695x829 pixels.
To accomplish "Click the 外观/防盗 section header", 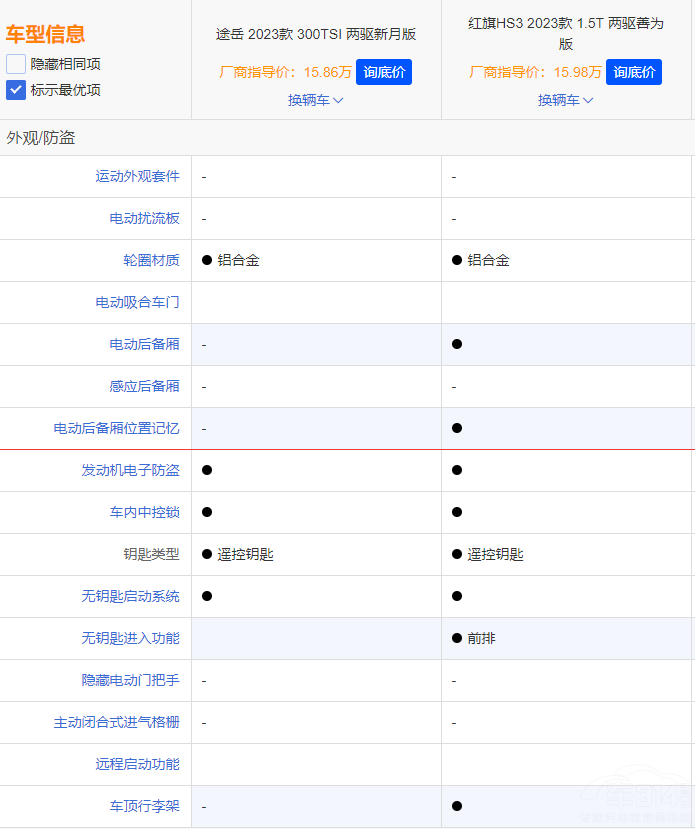I will [41, 138].
